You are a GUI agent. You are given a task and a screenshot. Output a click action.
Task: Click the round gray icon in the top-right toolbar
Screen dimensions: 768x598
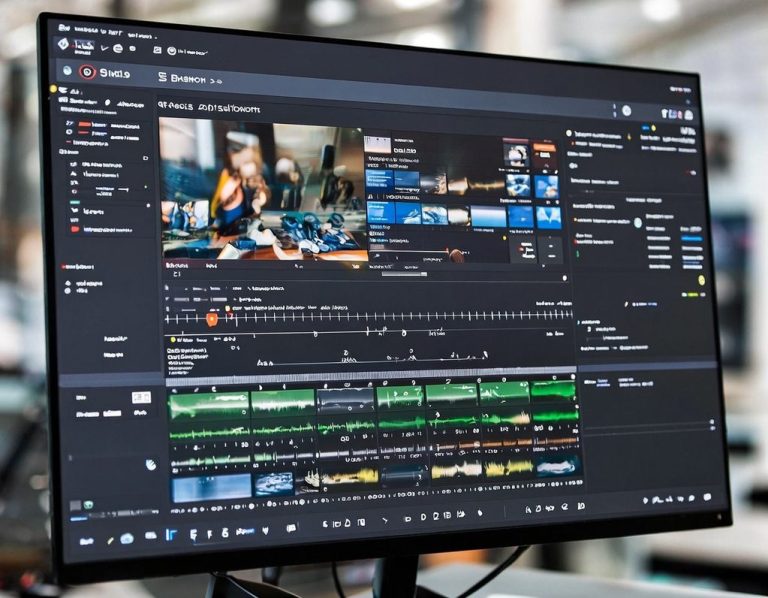pyautogui.click(x=626, y=111)
